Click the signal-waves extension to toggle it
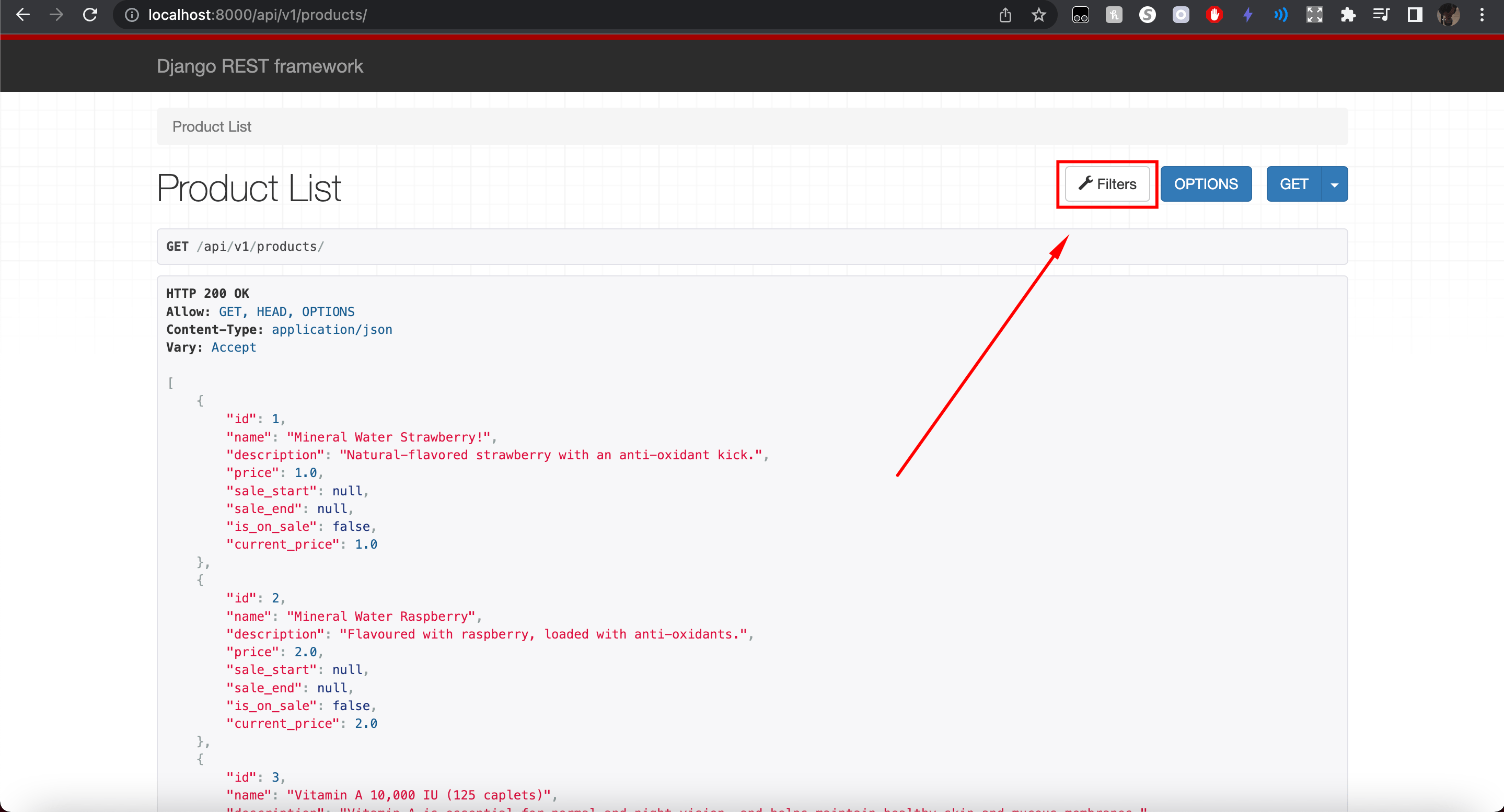This screenshot has width=1504, height=812. (1280, 15)
